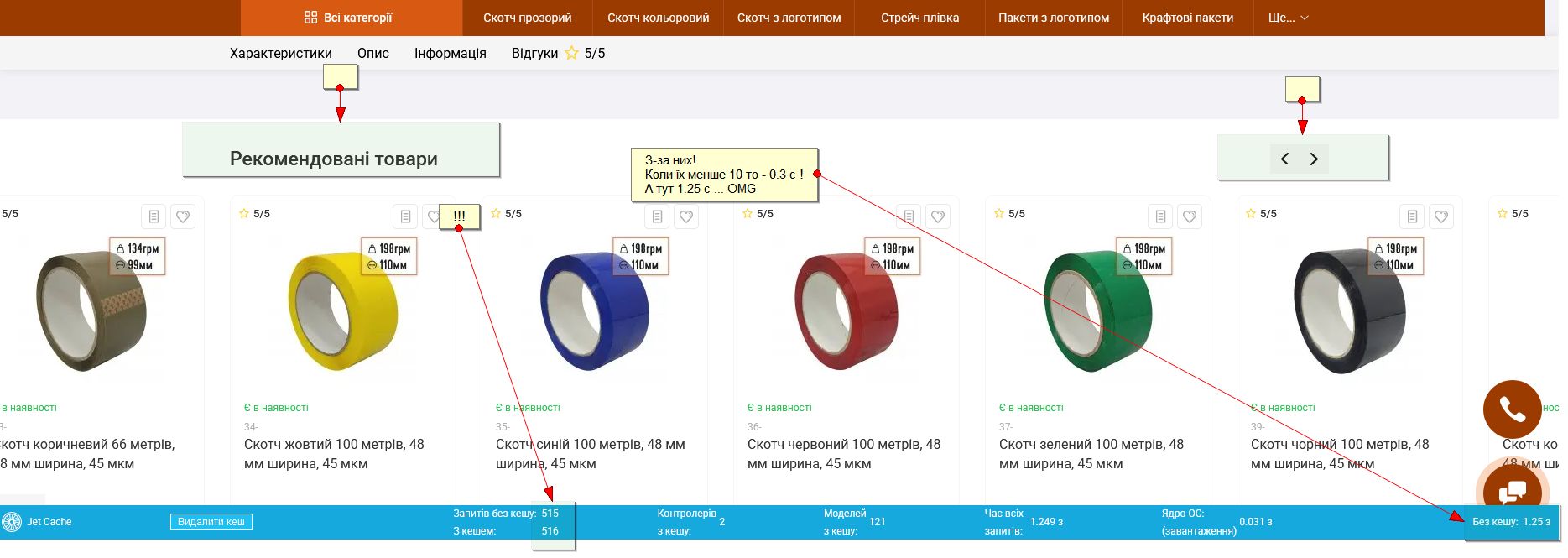The image size is (1568, 558).
Task: Open Скотч червоний 100 метрів link
Action: (844, 454)
